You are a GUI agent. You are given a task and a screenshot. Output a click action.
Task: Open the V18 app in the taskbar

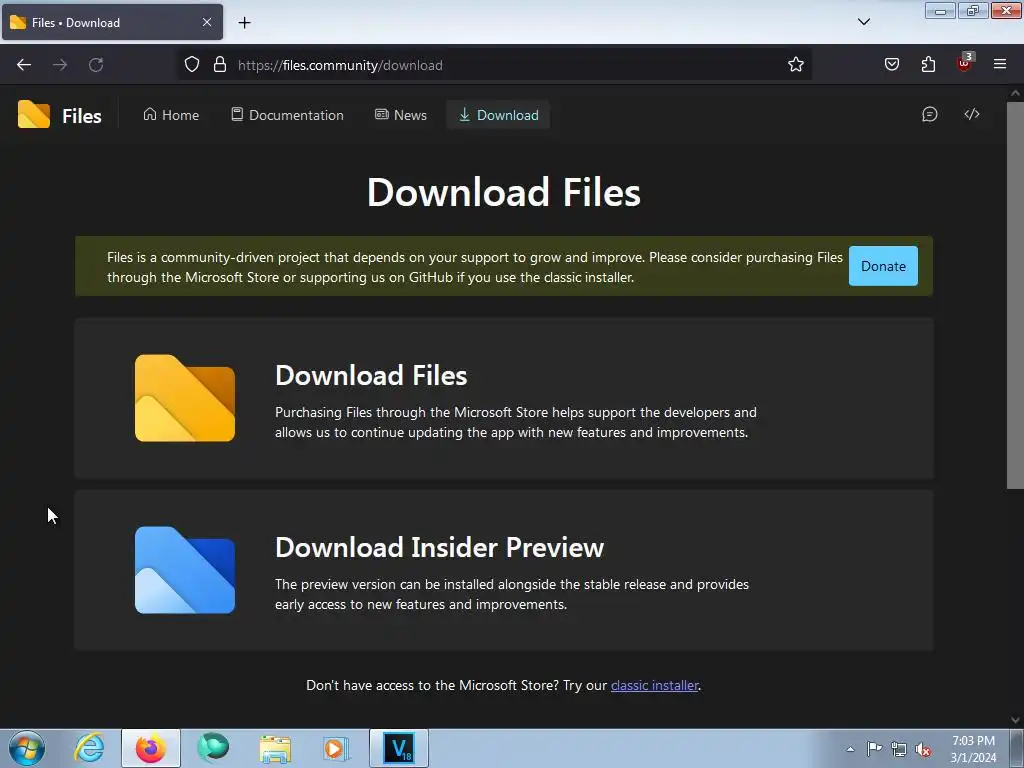tap(399, 748)
